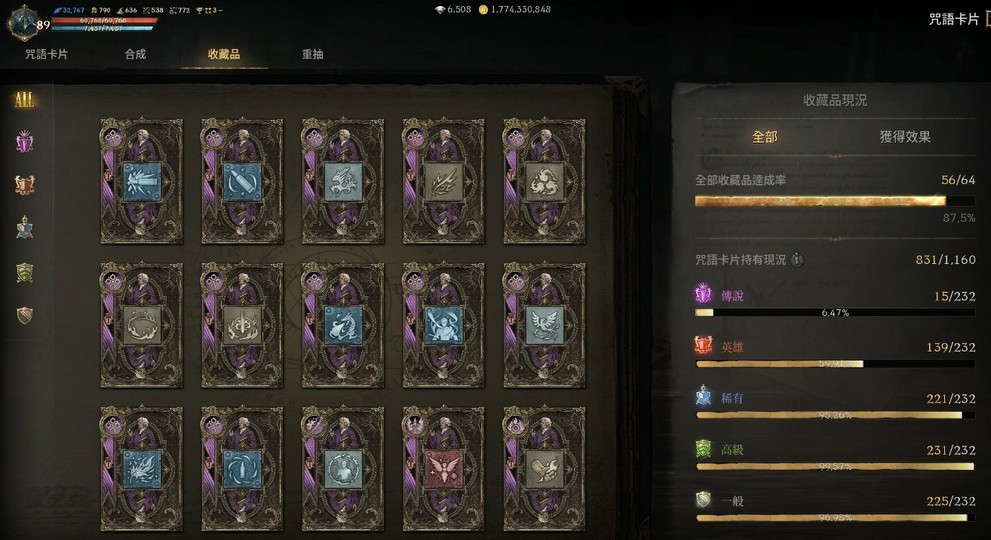Open the red winged emblem card
Viewport: 991px width, 540px height.
coord(443,469)
